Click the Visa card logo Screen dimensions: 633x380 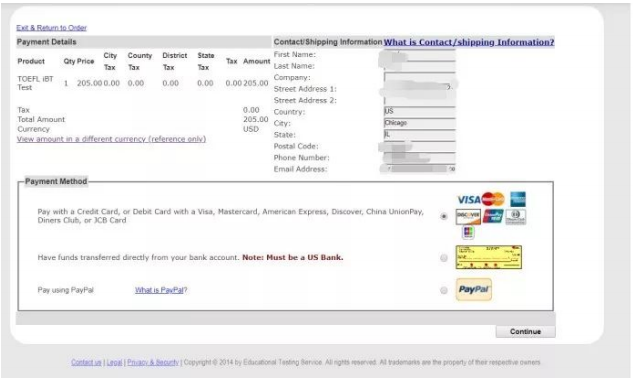click(x=468, y=199)
